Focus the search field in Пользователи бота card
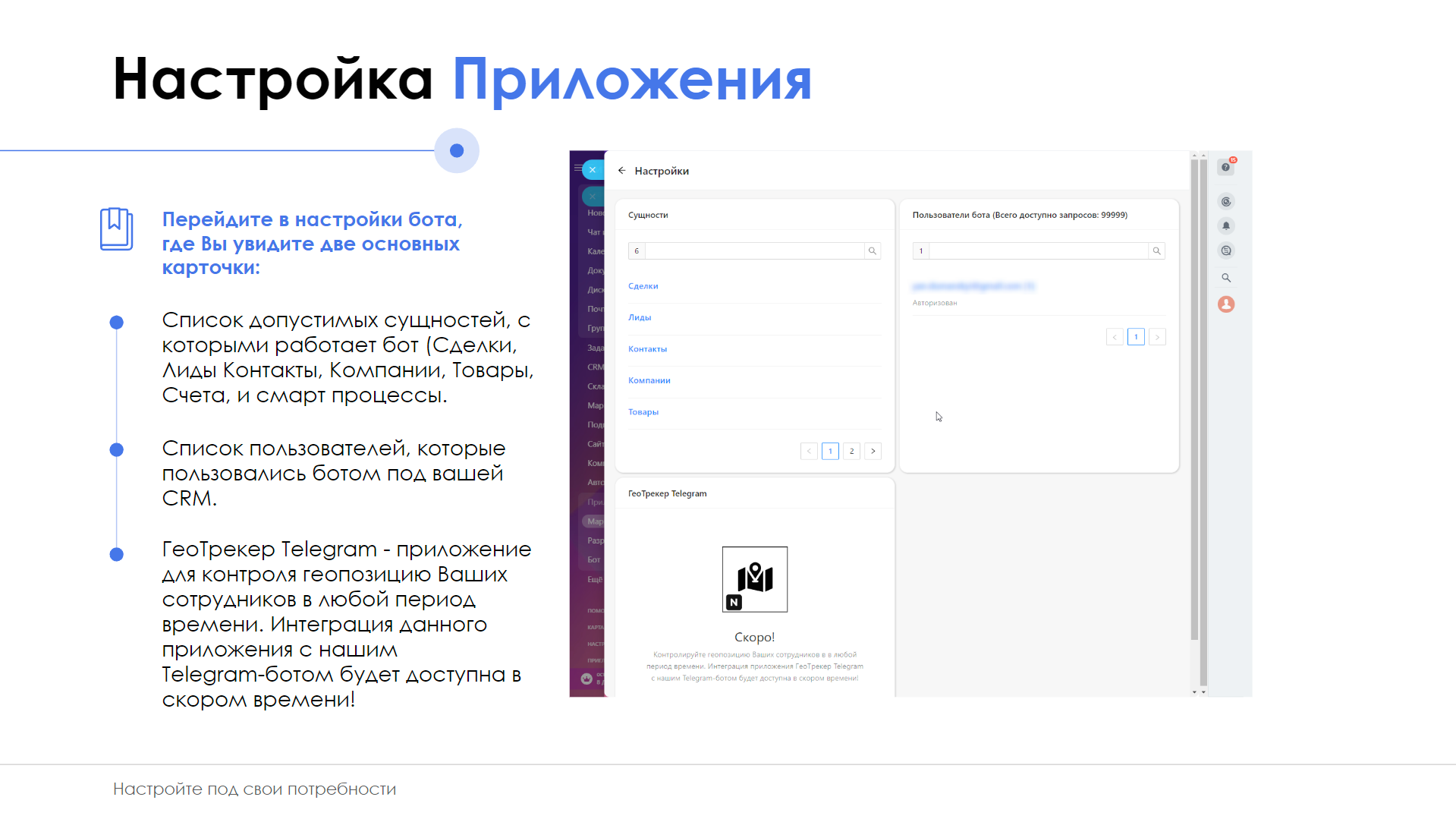This screenshot has height=819, width=1456. [x=1039, y=251]
